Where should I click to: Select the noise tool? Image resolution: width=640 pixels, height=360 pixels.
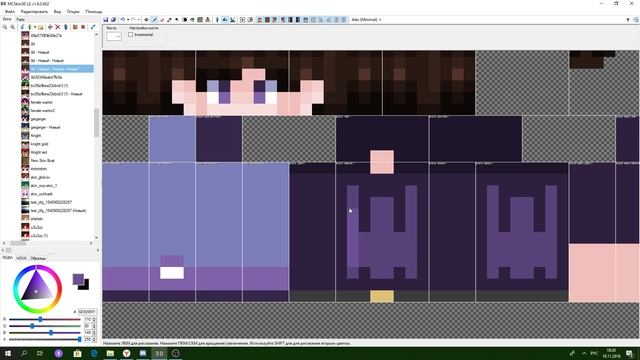pos(200,20)
